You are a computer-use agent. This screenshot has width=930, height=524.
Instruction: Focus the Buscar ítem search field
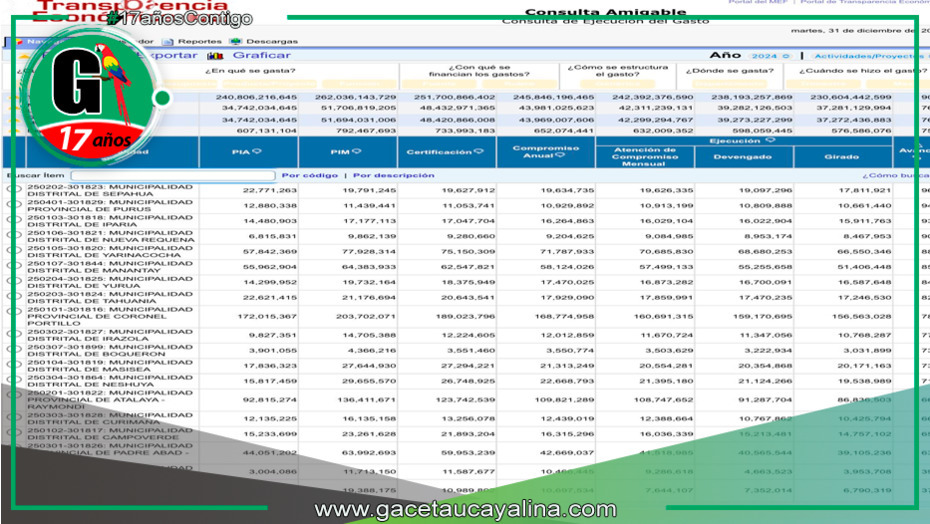coord(173,176)
